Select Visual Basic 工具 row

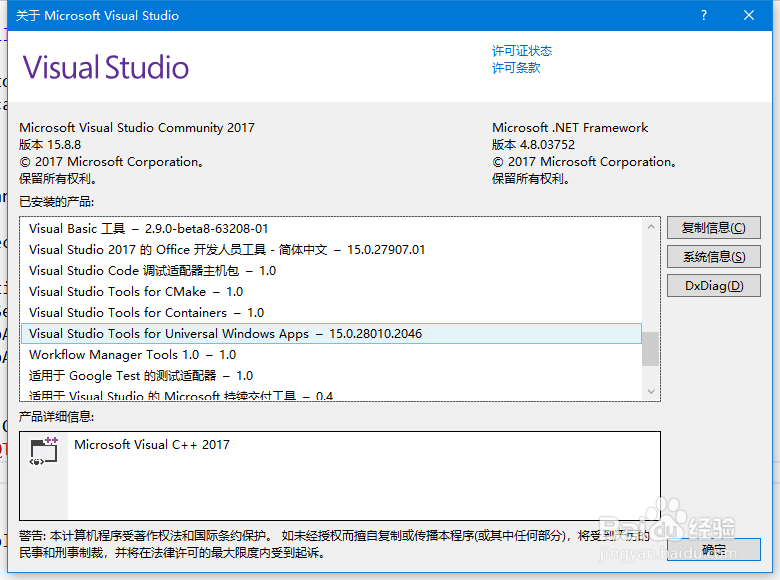(x=331, y=229)
